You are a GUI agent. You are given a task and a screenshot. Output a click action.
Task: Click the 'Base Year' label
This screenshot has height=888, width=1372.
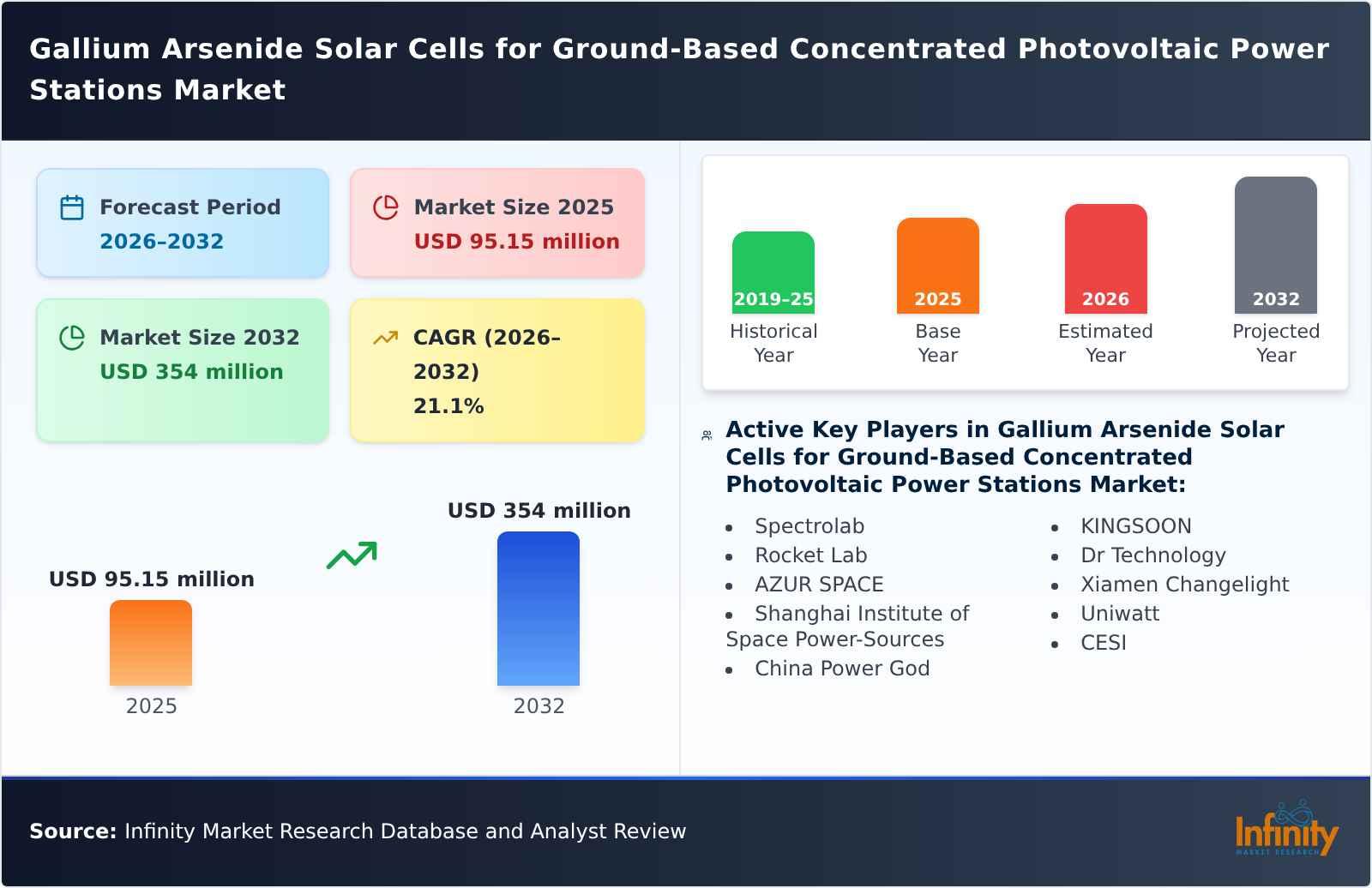[938, 343]
